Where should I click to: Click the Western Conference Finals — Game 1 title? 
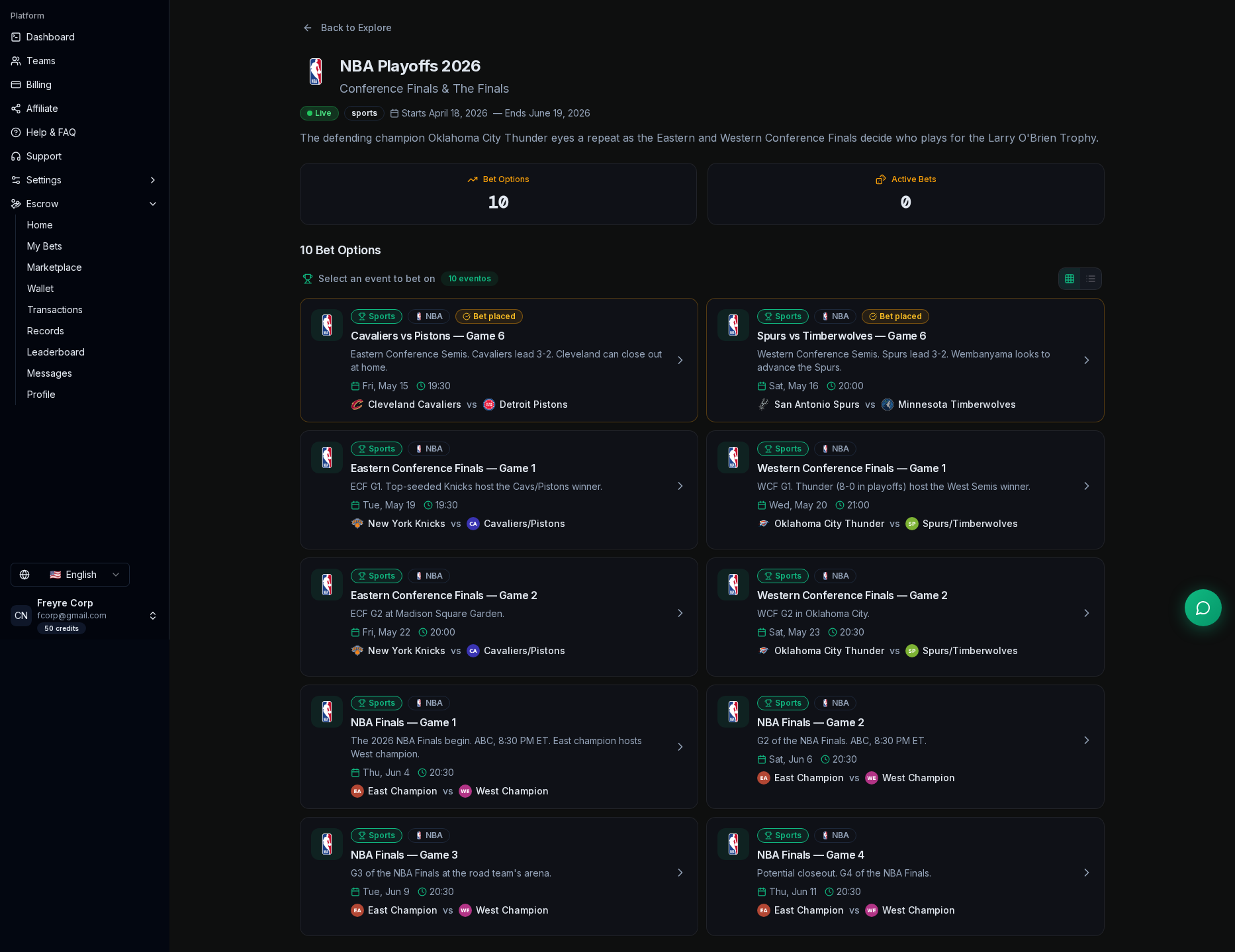(851, 468)
